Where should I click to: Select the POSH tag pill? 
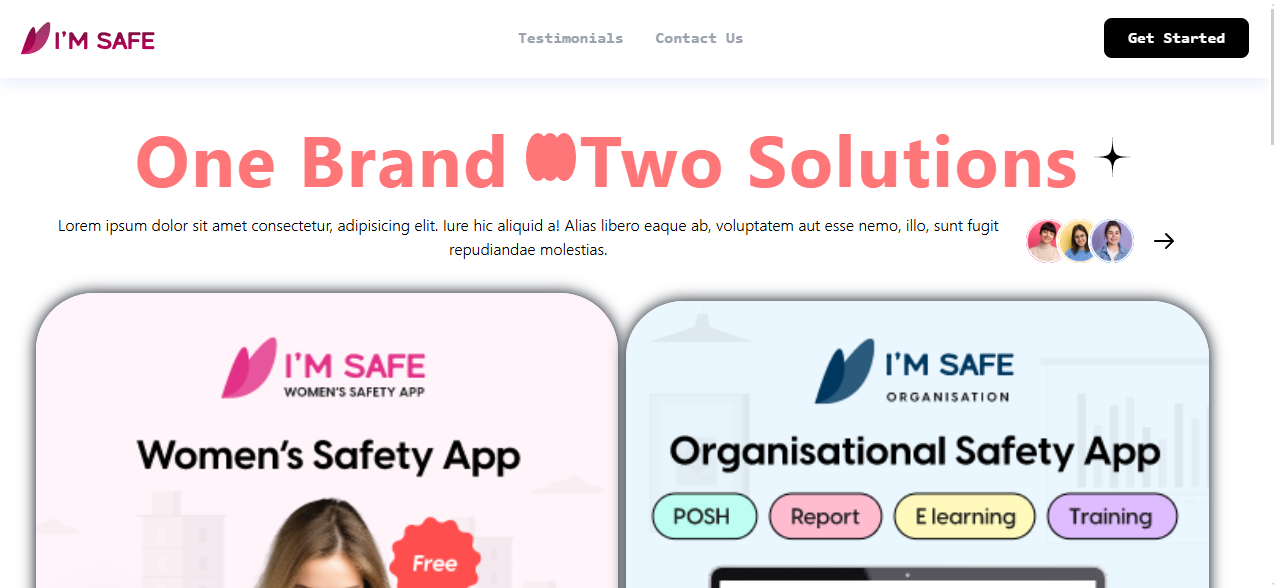[x=704, y=516]
